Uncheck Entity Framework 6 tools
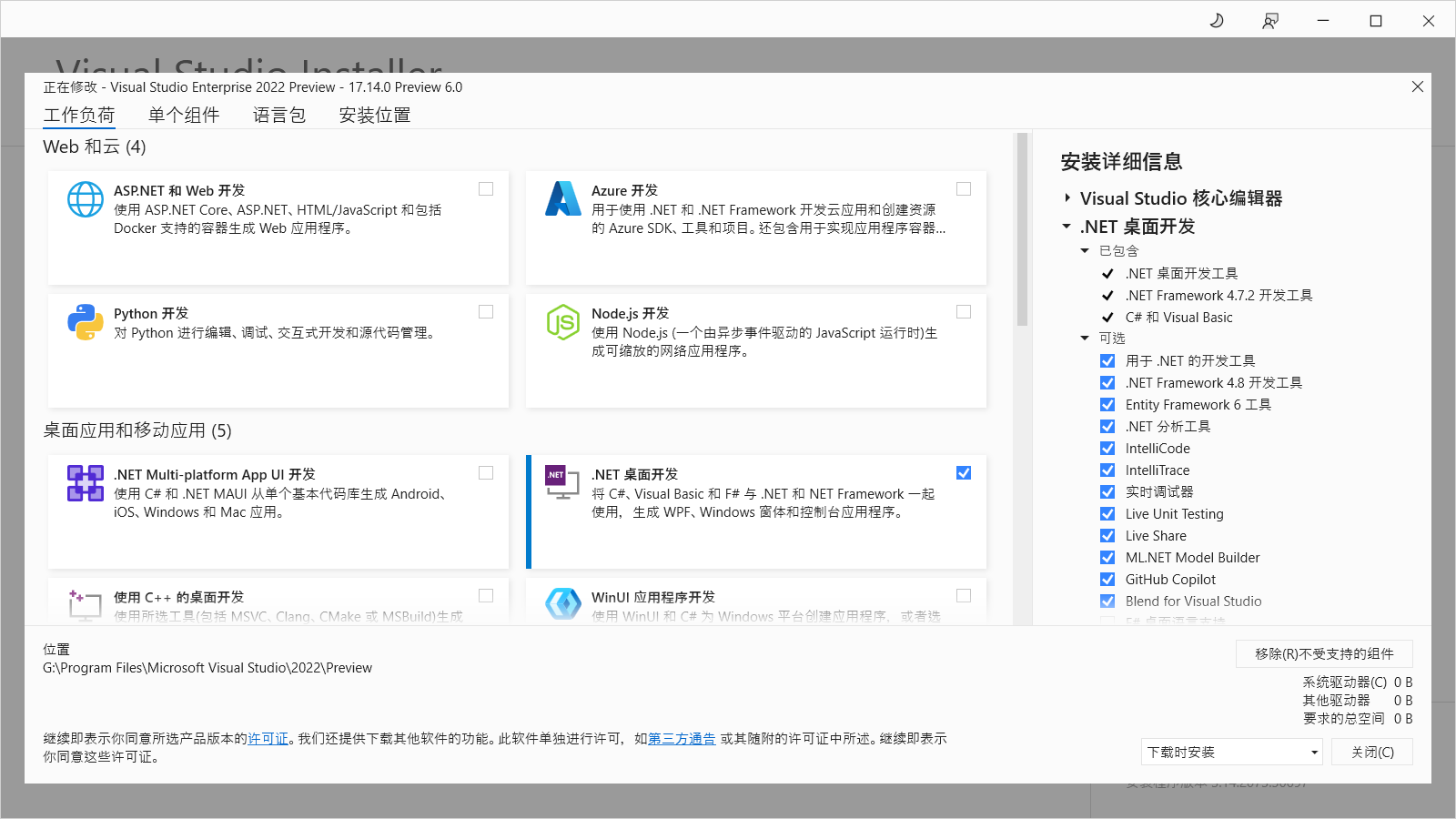Screen dimensions: 1456x819 click(1107, 405)
